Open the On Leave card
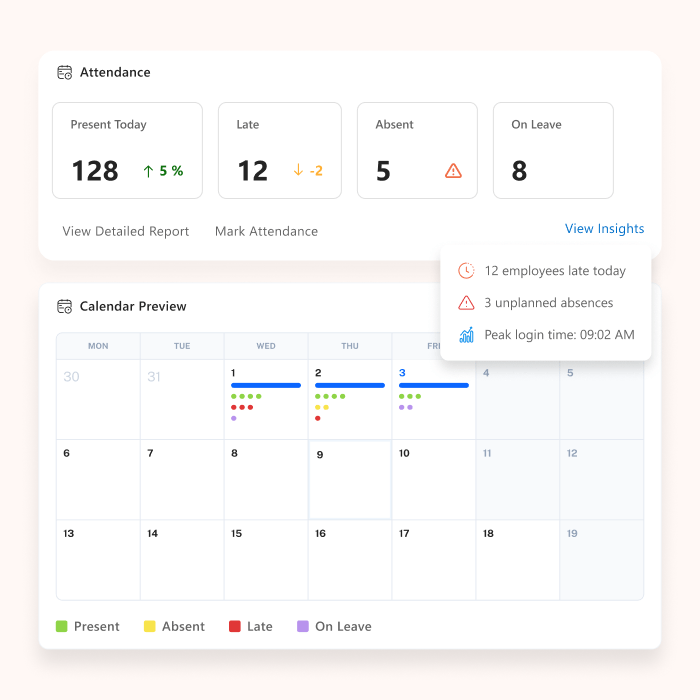Image resolution: width=700 pixels, height=700 pixels. coord(553,150)
